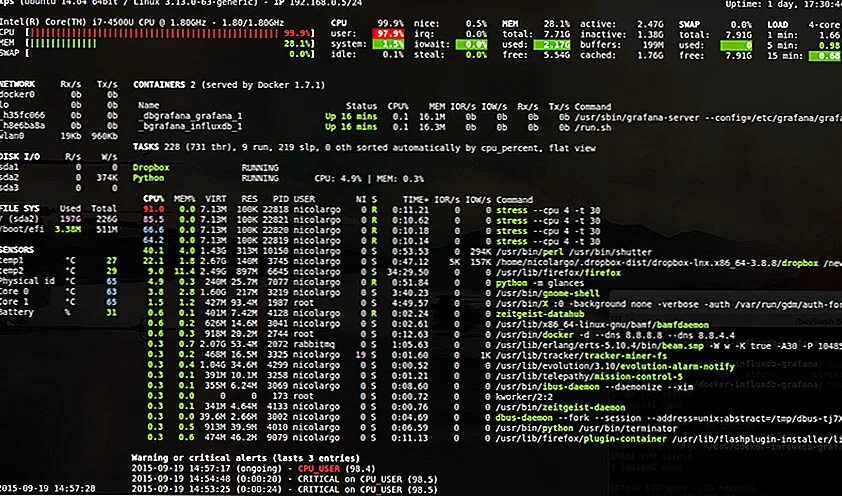Screen dimensions: 842x496
Task: Select the stress process with PID 22821
Action: [372, 220]
